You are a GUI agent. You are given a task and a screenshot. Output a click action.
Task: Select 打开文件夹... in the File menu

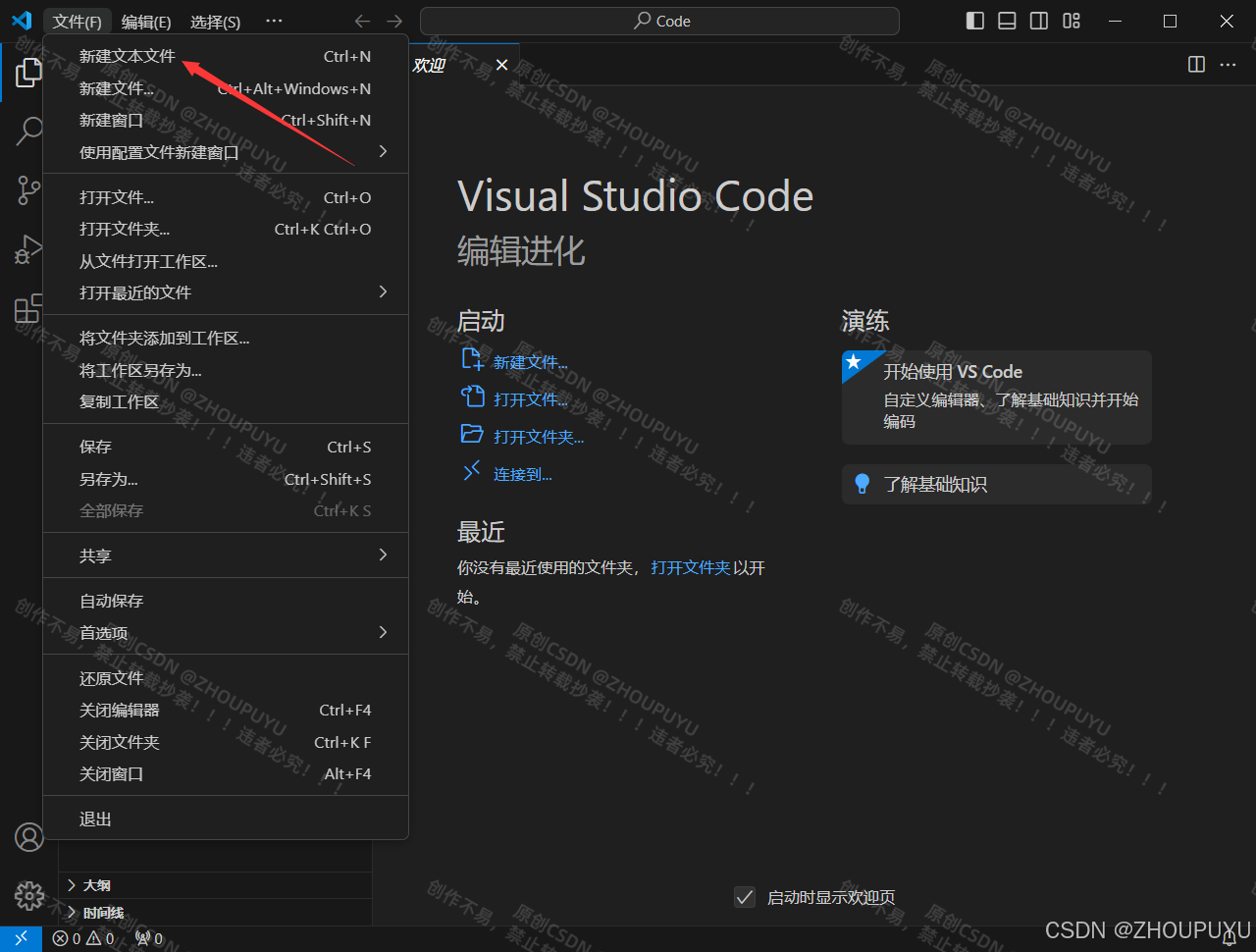226,229
